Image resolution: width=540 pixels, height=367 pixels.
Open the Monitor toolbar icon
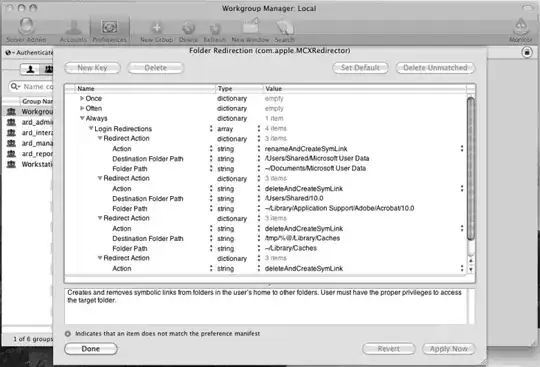(520, 30)
